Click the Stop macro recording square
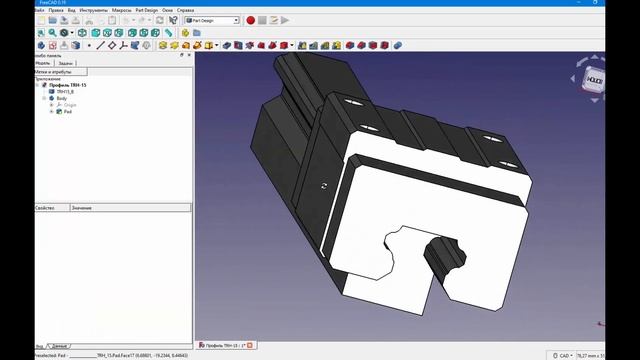Screen dimensions: 640x360 tap(262, 20)
